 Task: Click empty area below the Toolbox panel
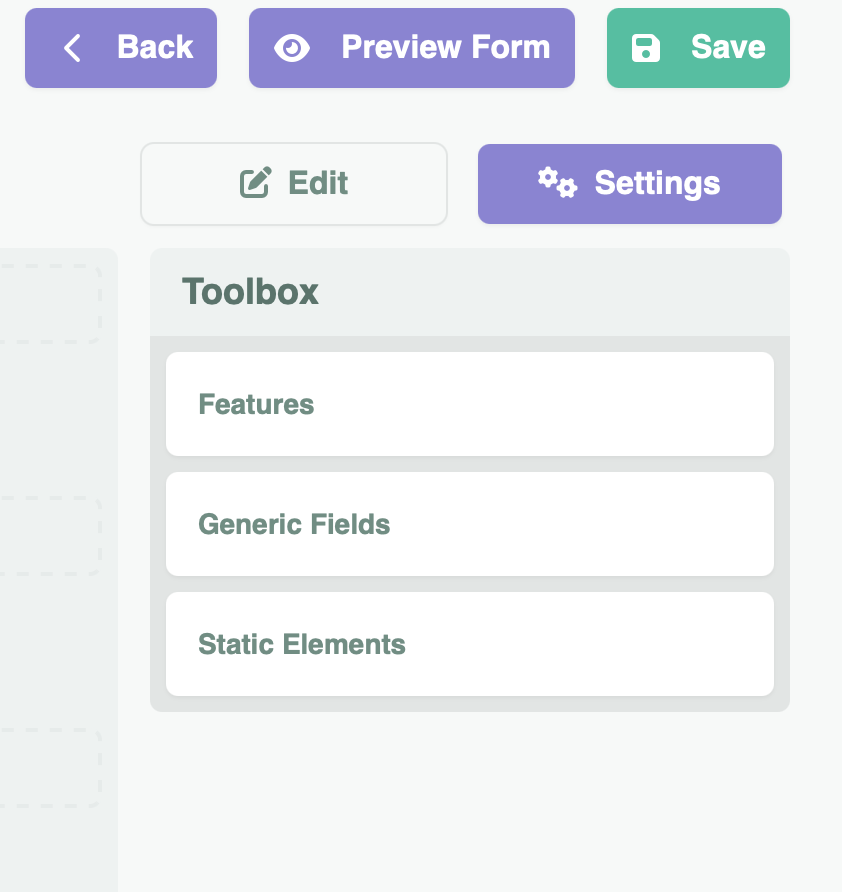click(x=469, y=800)
